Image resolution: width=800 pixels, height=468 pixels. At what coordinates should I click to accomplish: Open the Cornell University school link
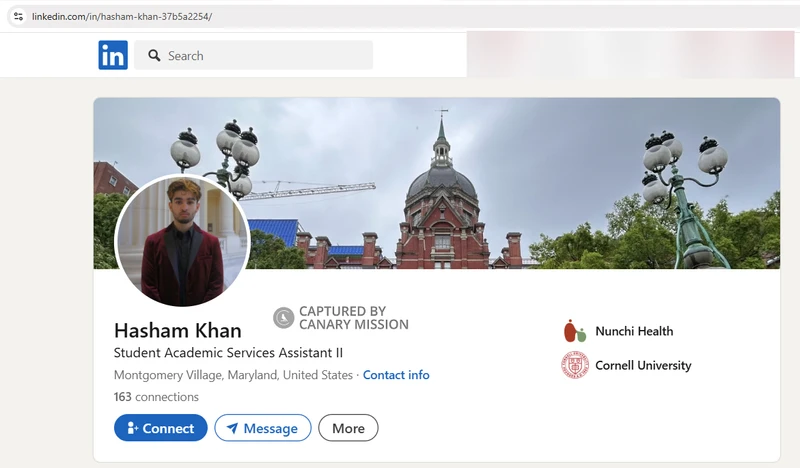pos(643,365)
